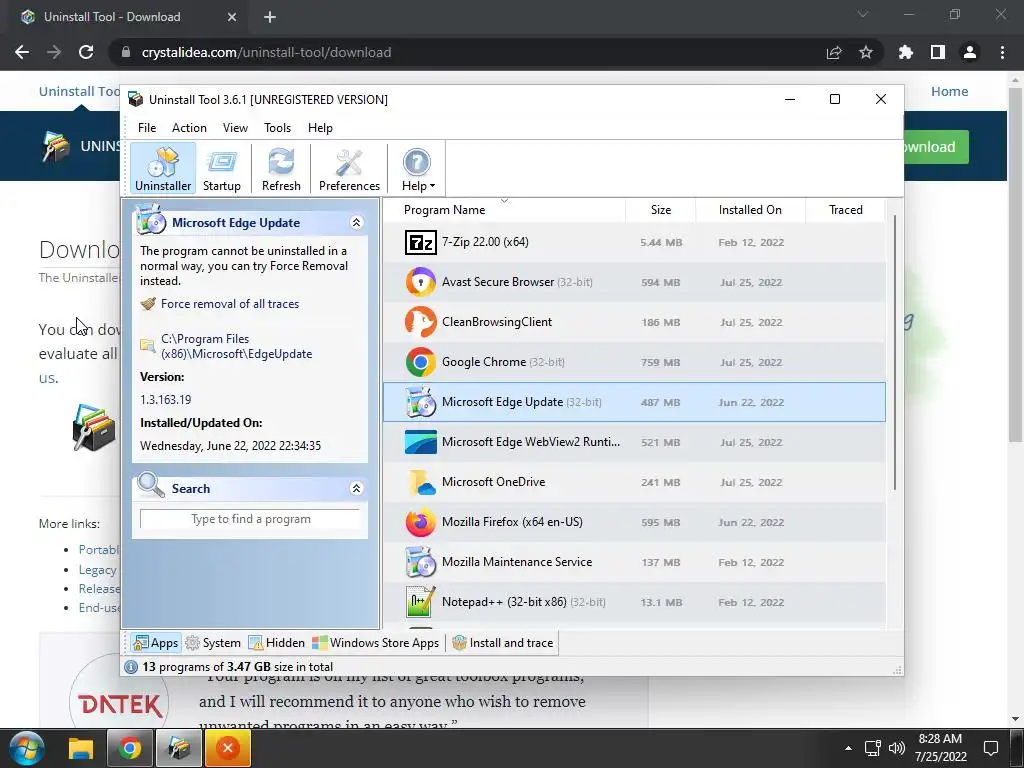Screen dimensions: 1024x768
Task: Select the Microsoft Edge Update row icon
Action: (x=420, y=402)
